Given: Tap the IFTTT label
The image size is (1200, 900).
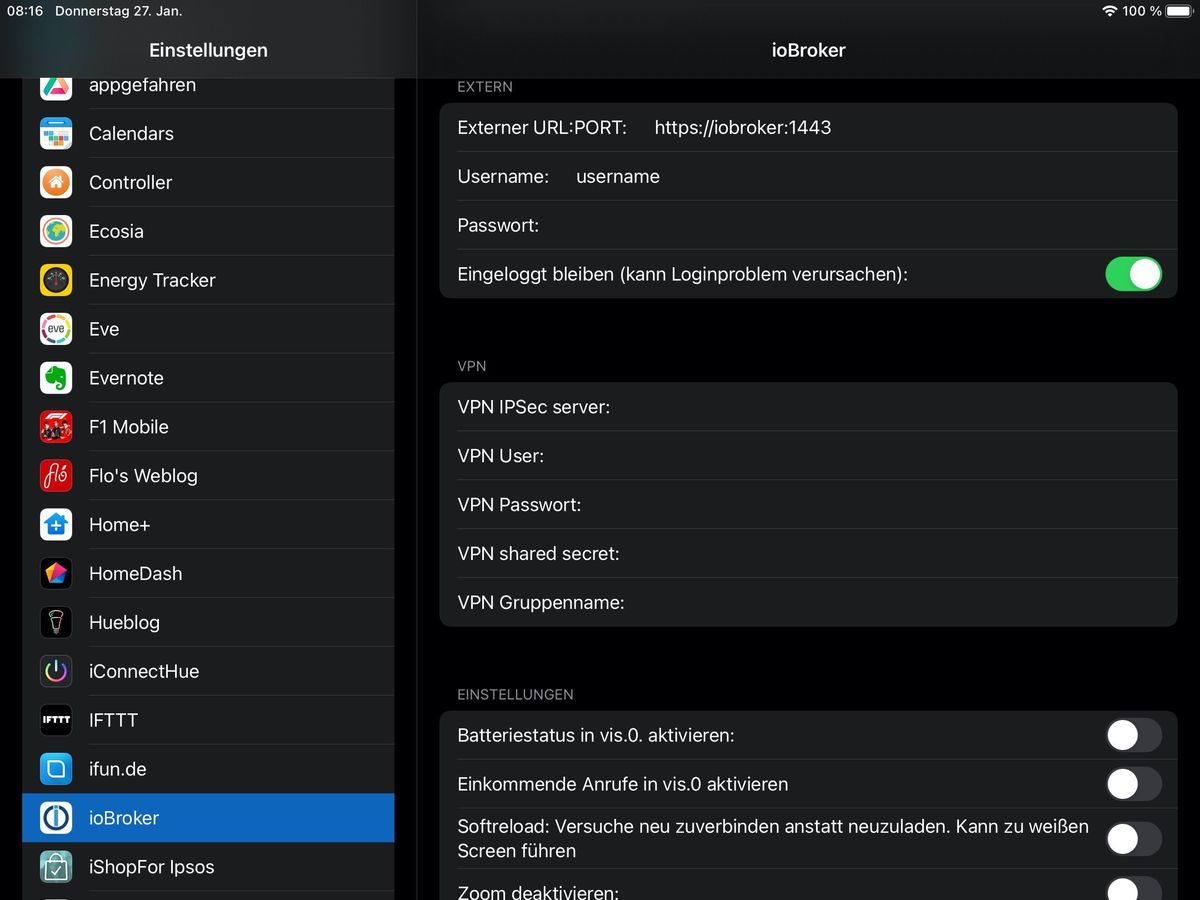Looking at the screenshot, I should point(113,720).
